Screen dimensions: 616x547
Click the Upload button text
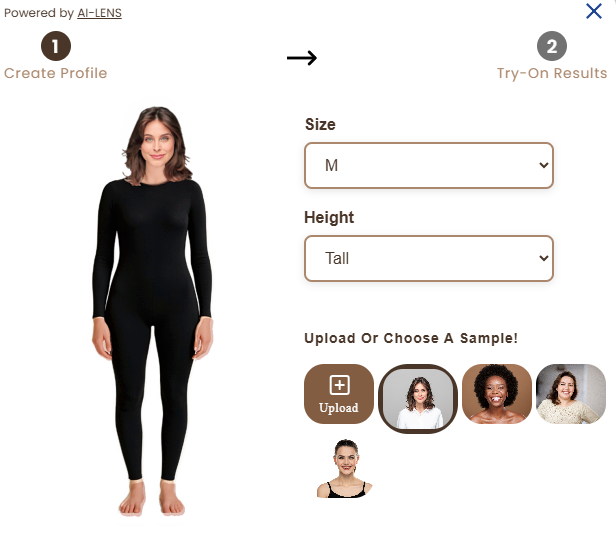[x=339, y=408]
